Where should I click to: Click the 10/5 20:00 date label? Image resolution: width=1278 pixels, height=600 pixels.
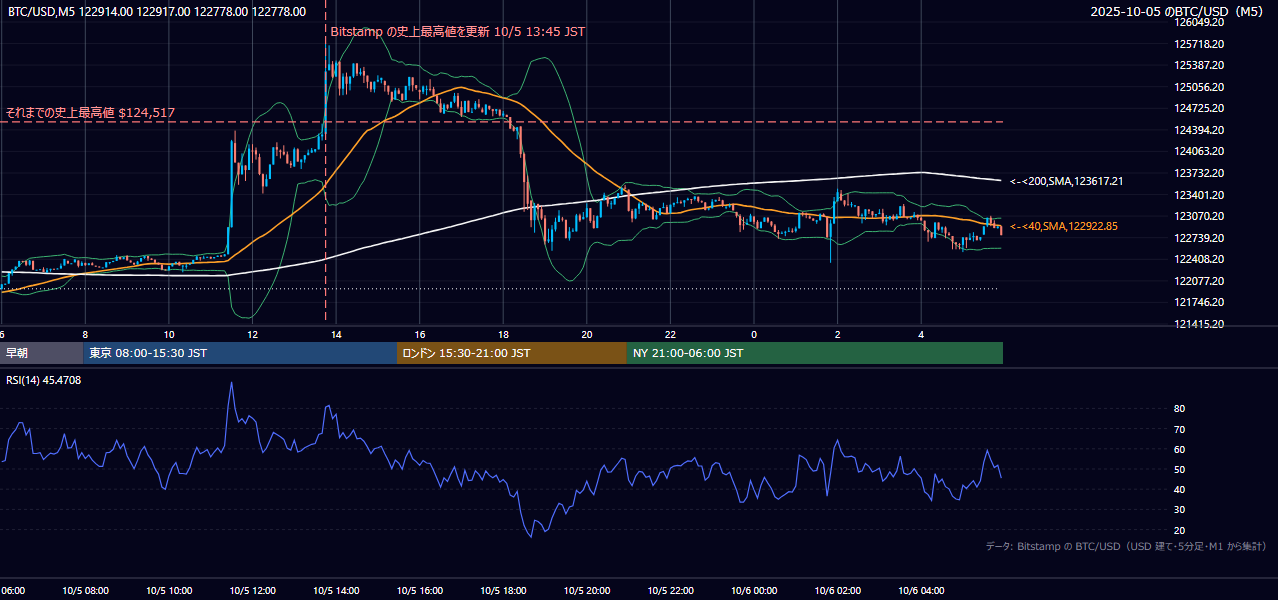point(587,591)
